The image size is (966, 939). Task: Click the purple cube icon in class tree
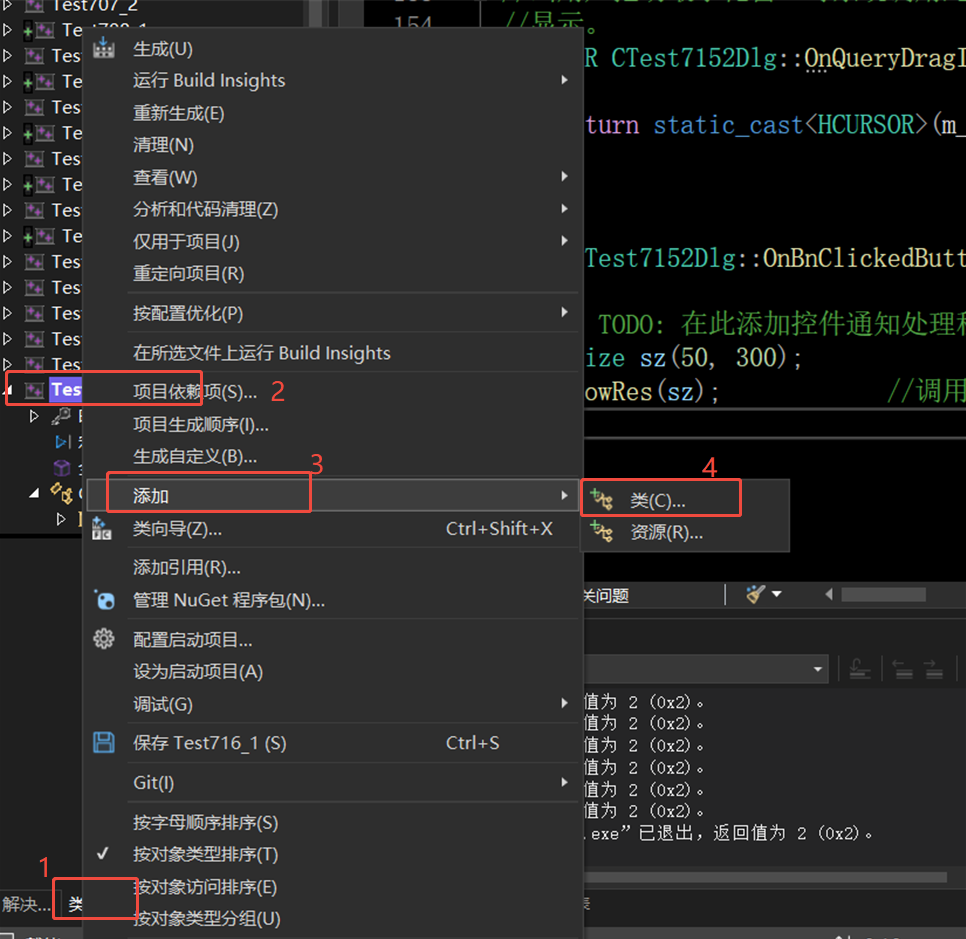62,468
